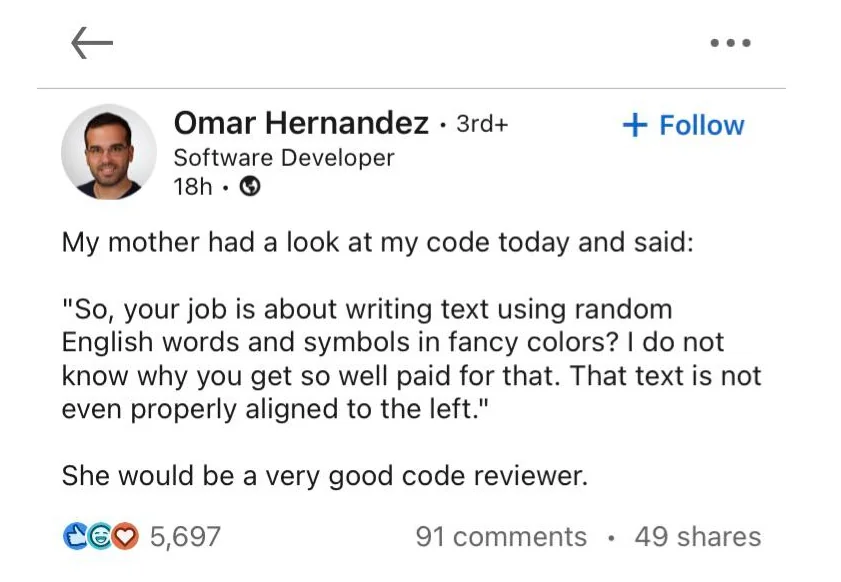This screenshot has width=841, height=582.
Task: Click the teal laughing funny reaction icon
Action: click(99, 536)
